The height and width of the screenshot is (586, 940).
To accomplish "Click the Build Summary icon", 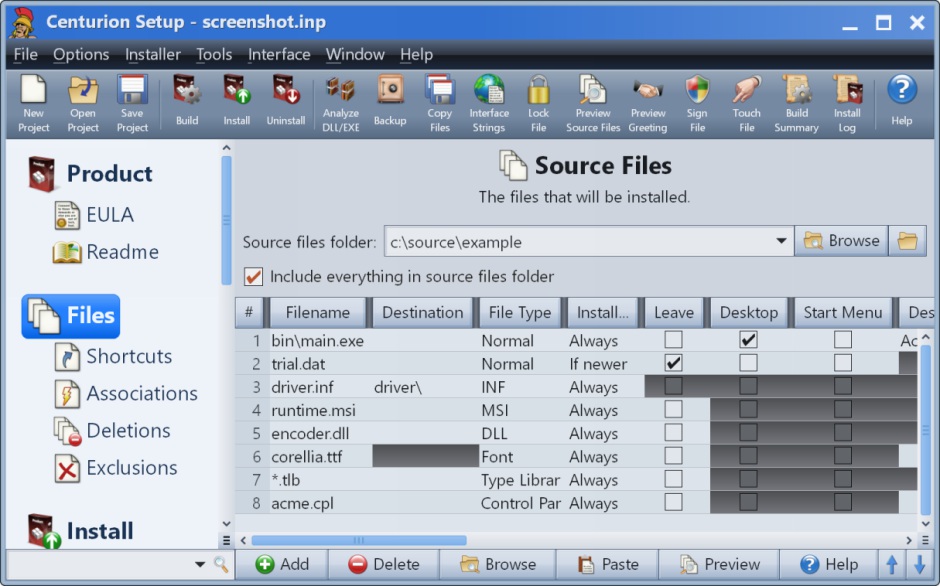I will click(x=796, y=92).
